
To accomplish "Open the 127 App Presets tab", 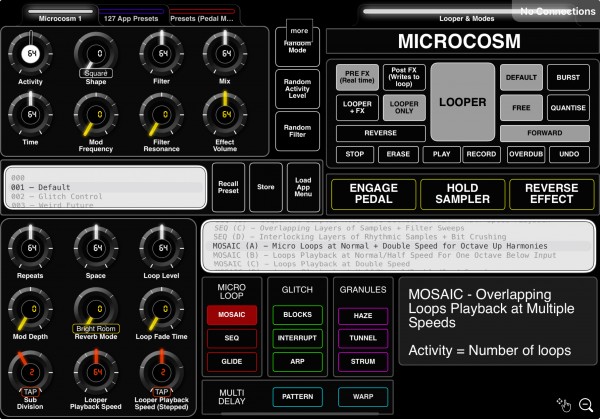I will pos(131,15).
